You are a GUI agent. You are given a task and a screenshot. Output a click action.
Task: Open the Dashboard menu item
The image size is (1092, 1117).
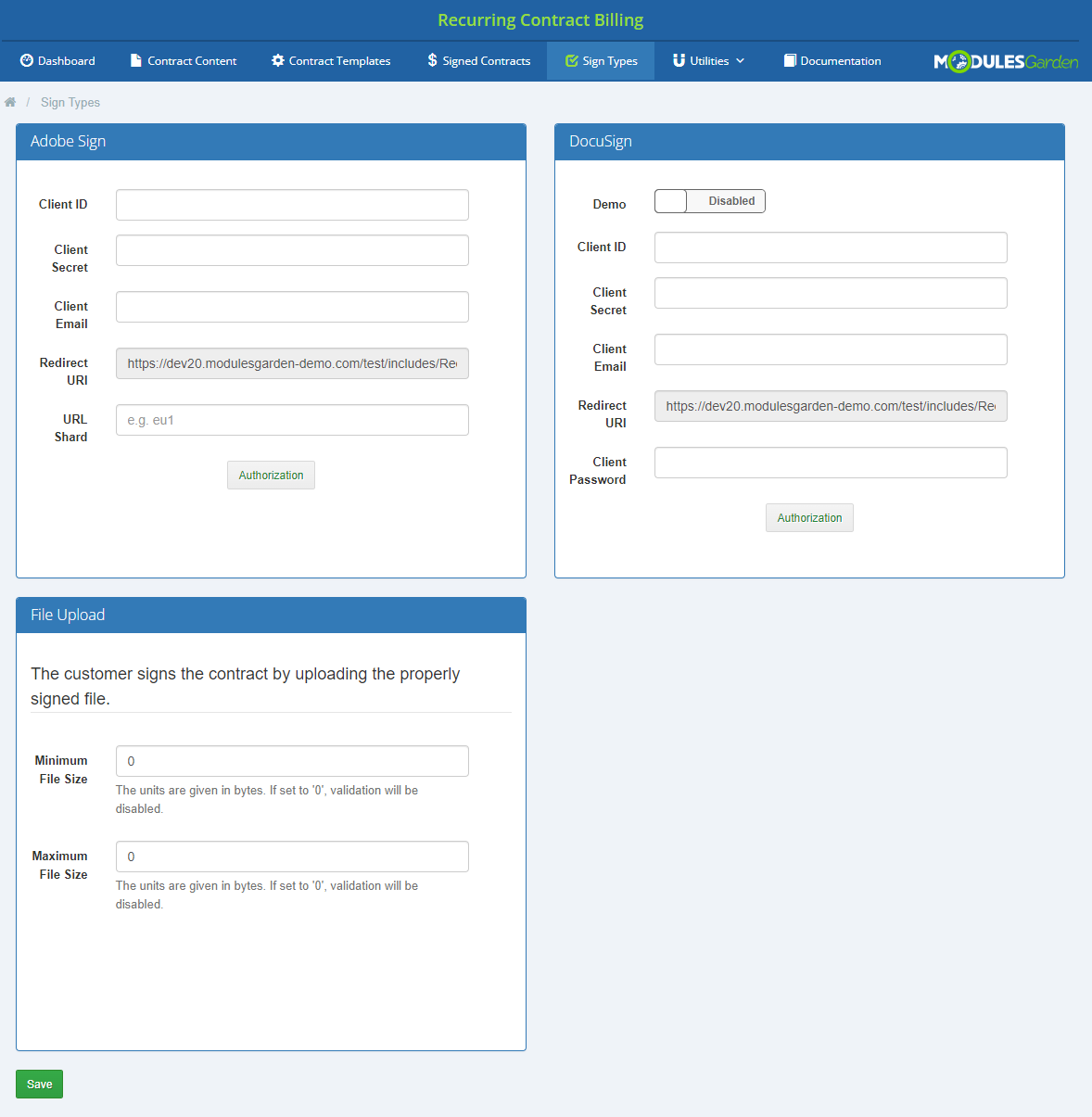coord(57,61)
